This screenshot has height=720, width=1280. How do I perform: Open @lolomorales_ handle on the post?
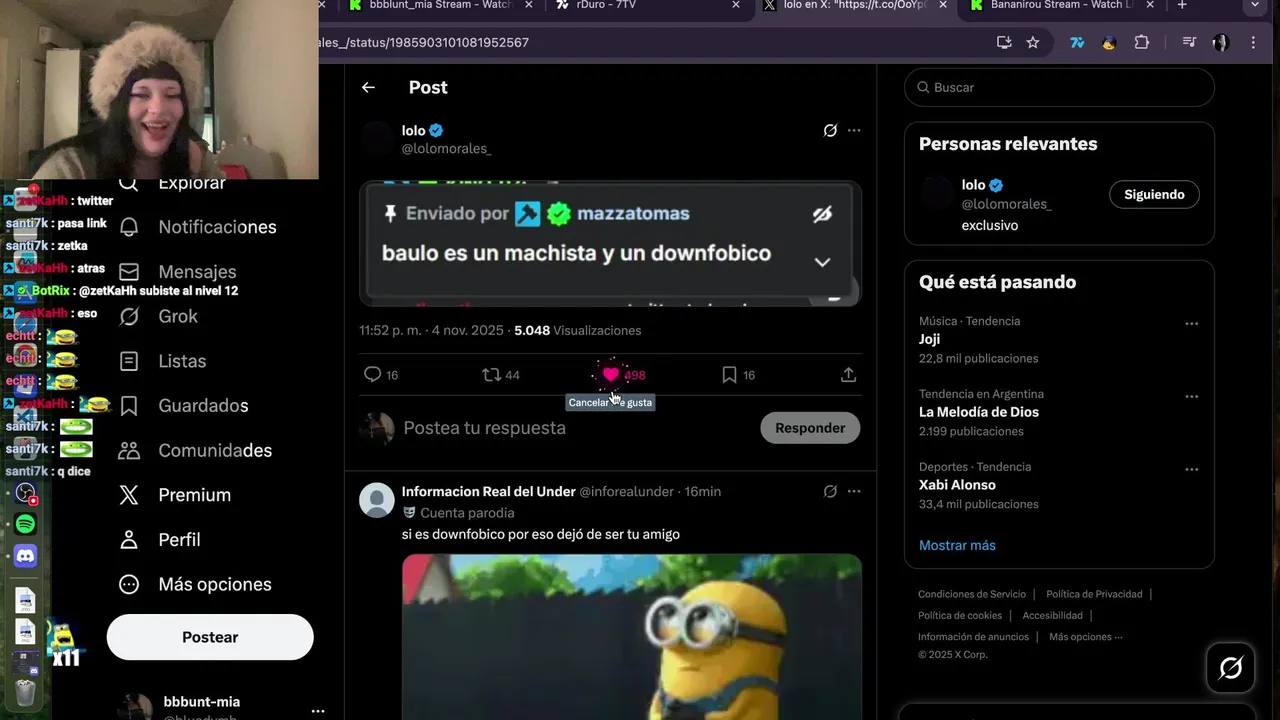[x=446, y=148]
